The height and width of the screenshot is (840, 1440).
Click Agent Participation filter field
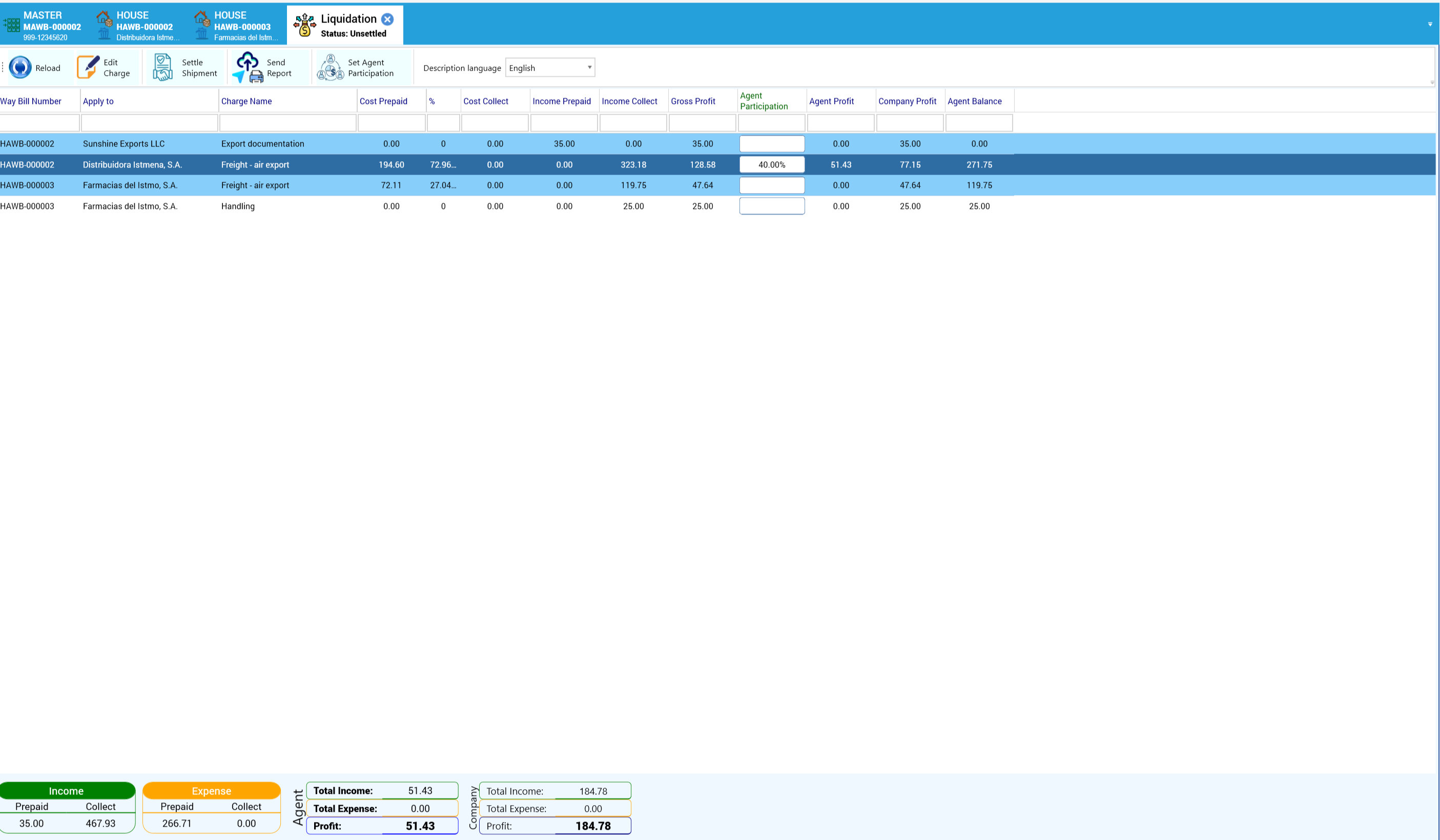tap(771, 123)
